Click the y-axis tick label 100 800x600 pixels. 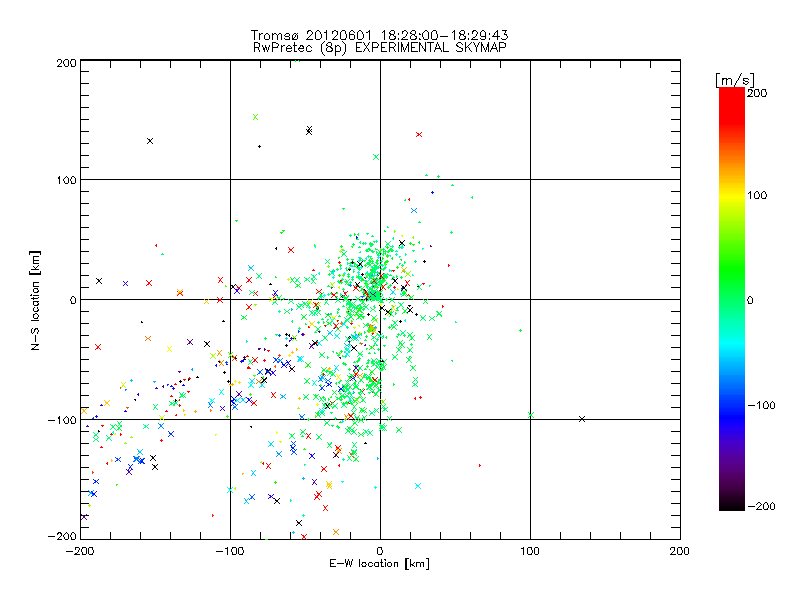[x=66, y=181]
